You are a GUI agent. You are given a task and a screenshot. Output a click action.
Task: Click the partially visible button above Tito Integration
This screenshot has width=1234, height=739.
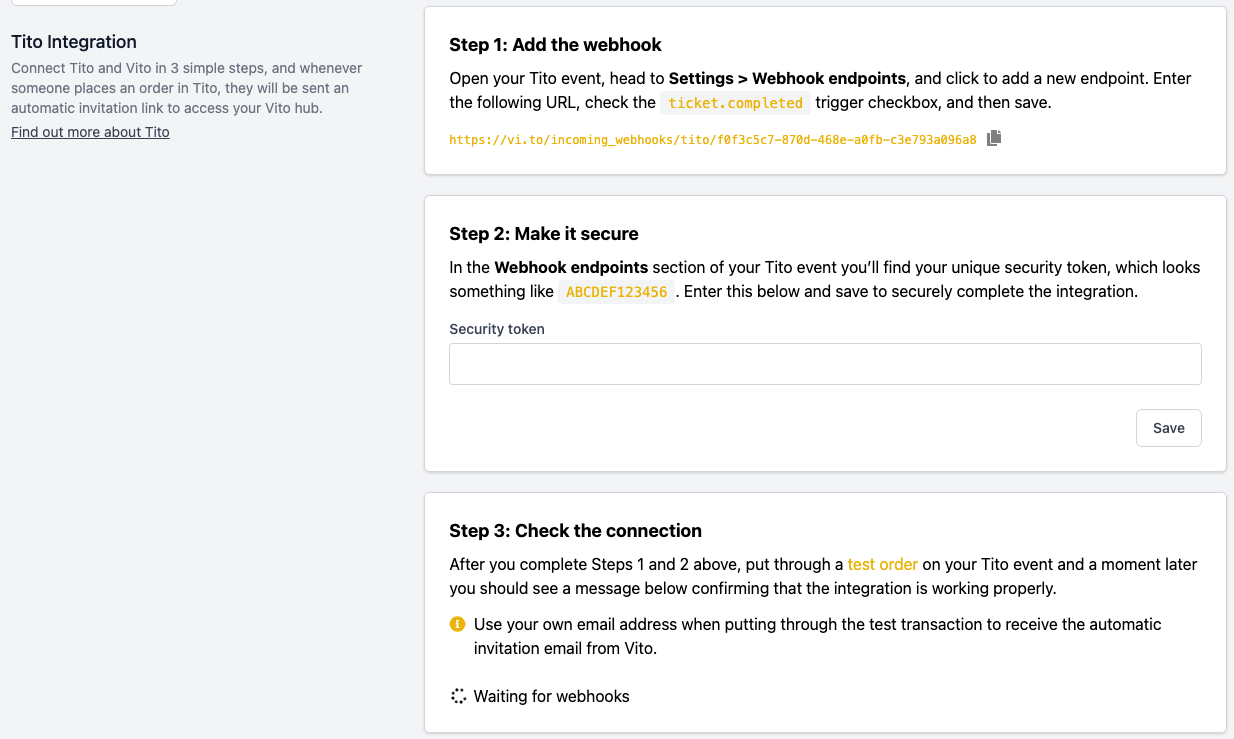93,3
